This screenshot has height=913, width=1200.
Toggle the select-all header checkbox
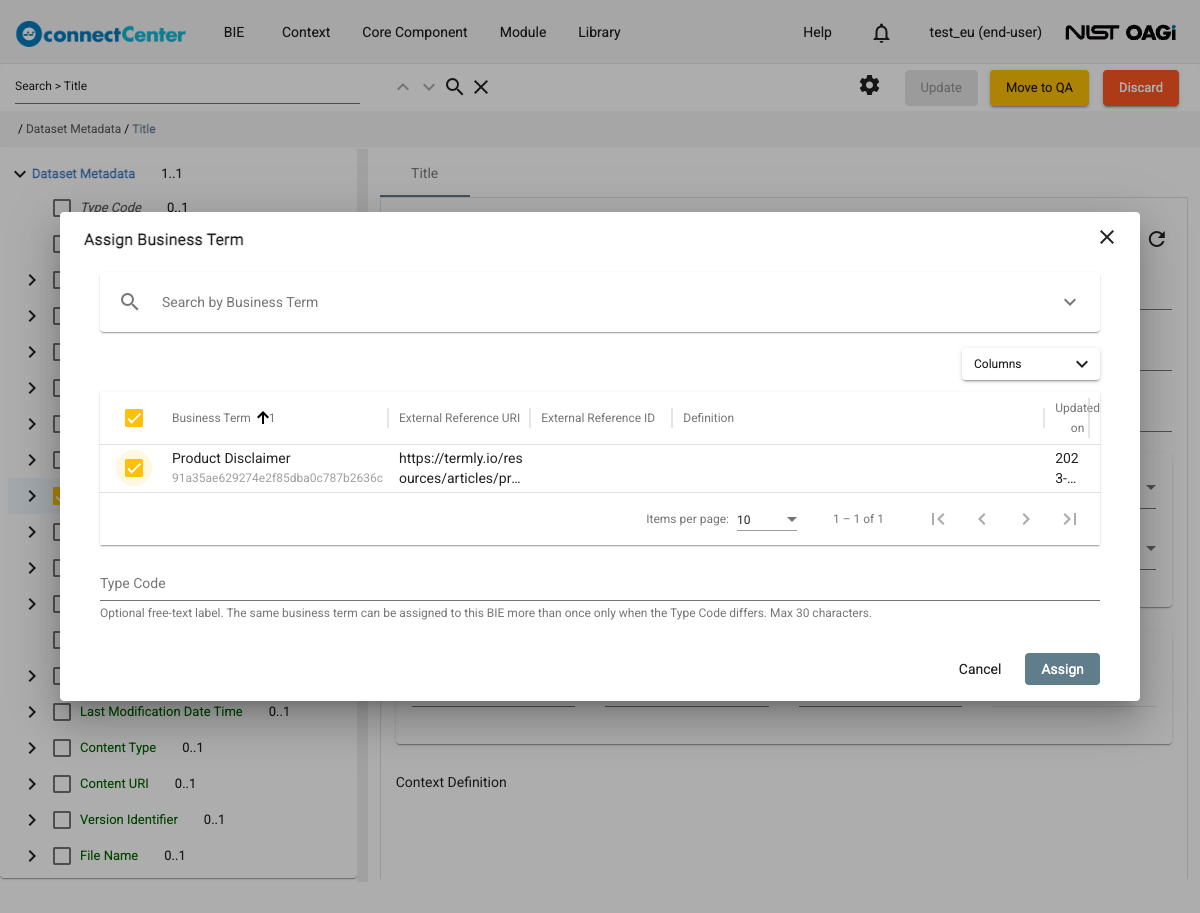[x=134, y=418]
